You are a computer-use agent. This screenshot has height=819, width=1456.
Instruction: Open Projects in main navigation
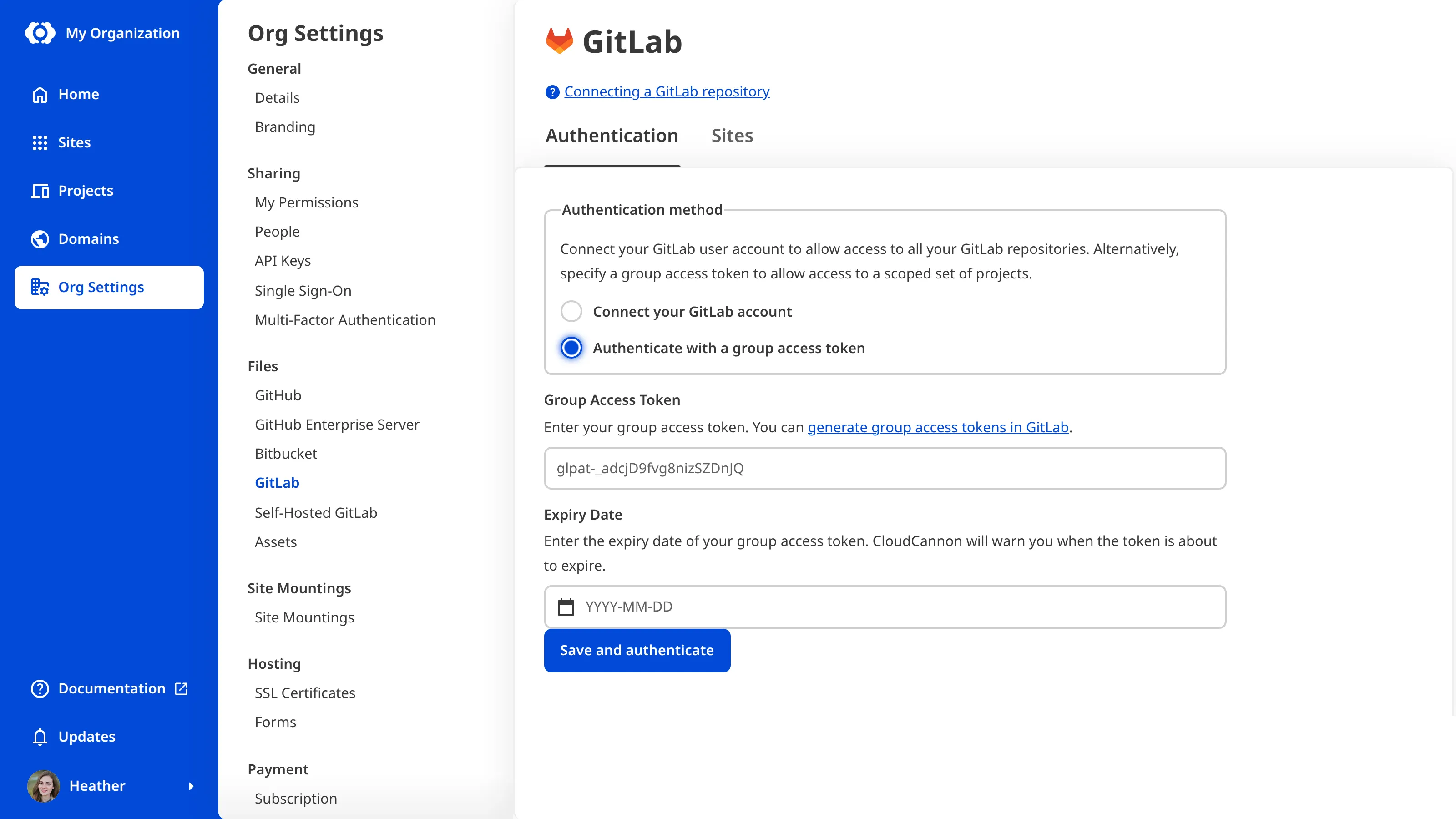point(109,191)
